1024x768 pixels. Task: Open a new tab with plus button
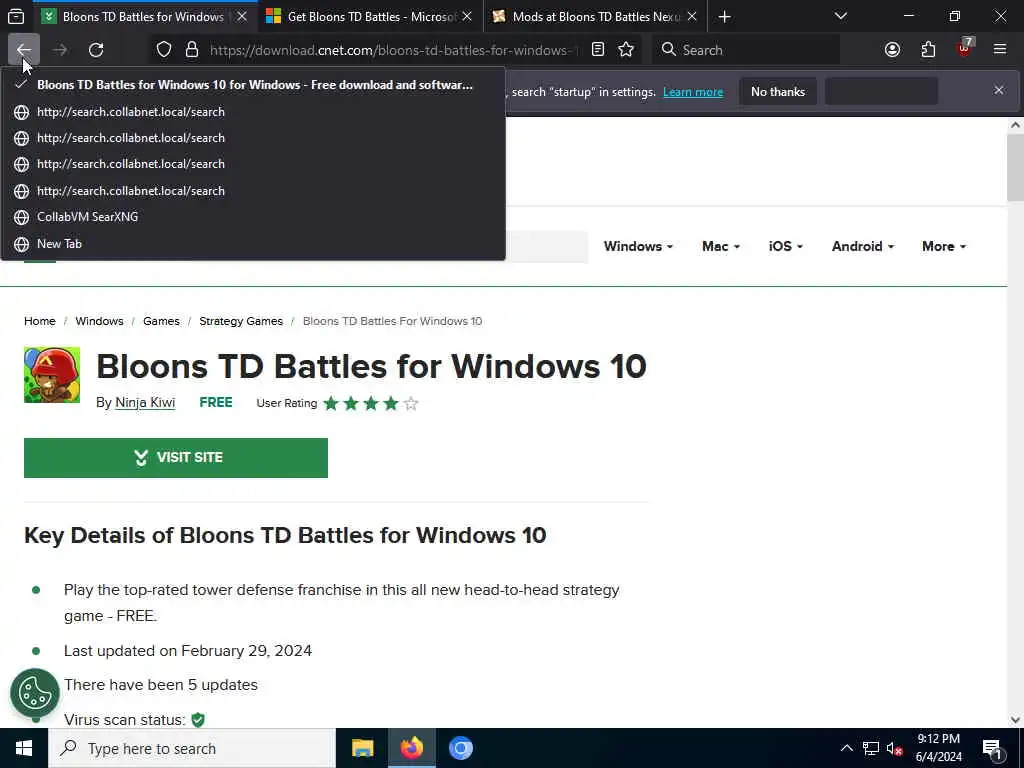(x=724, y=16)
